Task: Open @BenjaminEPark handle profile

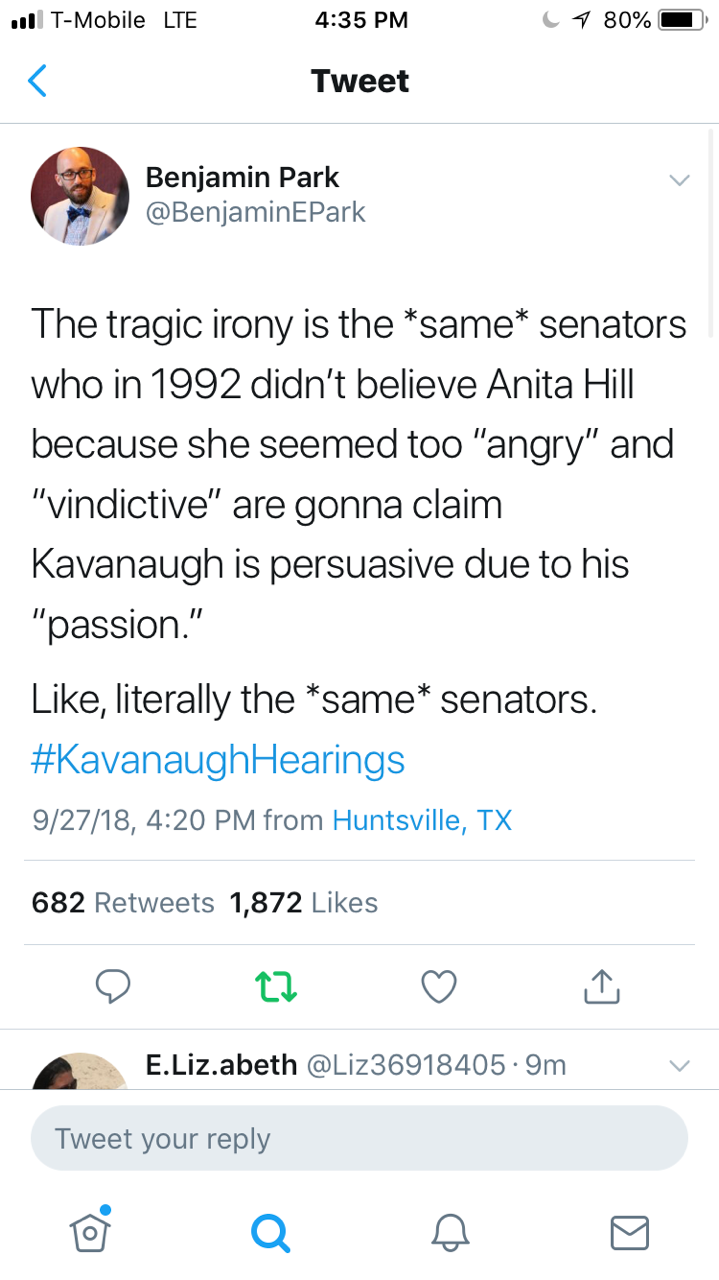Action: tap(256, 212)
